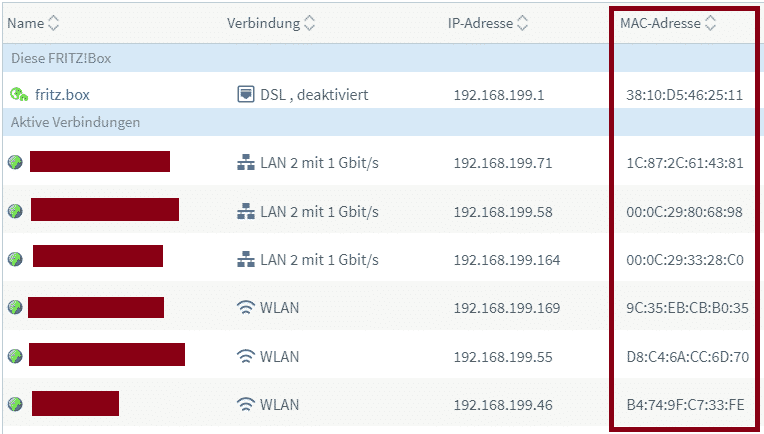The image size is (764, 434).
Task: Click the WLAN wifi icon for 192.168.199.46
Action: [x=246, y=404]
